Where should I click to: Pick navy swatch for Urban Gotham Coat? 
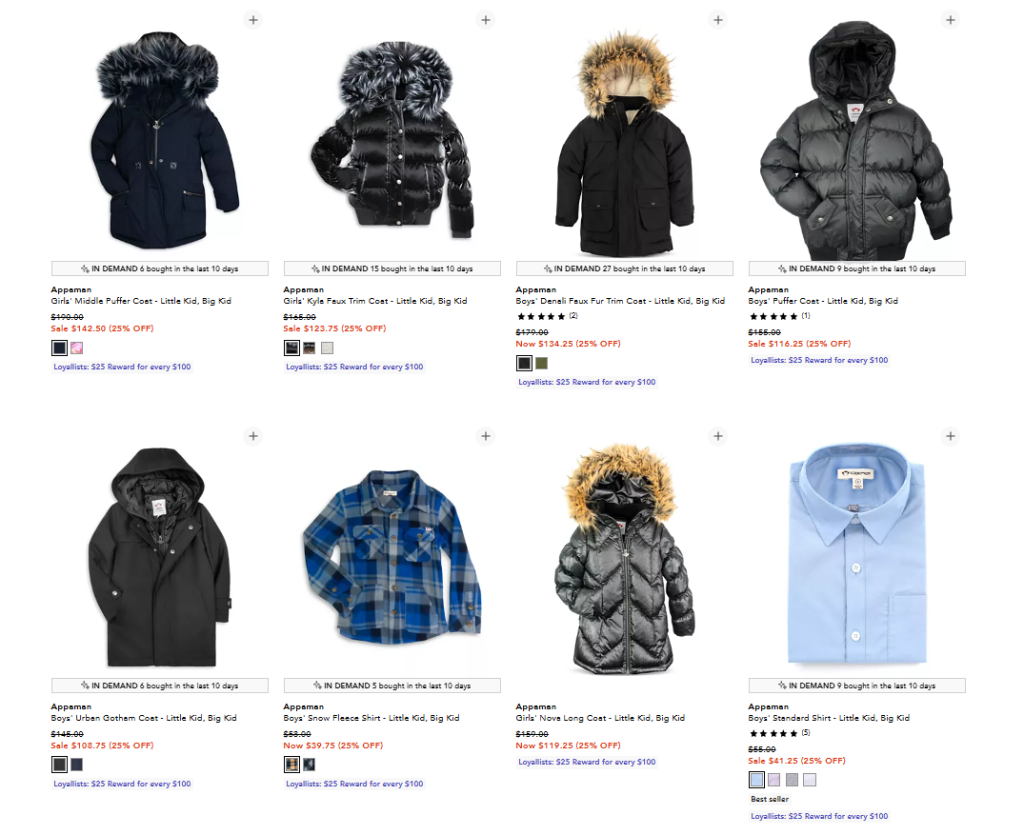(x=77, y=764)
